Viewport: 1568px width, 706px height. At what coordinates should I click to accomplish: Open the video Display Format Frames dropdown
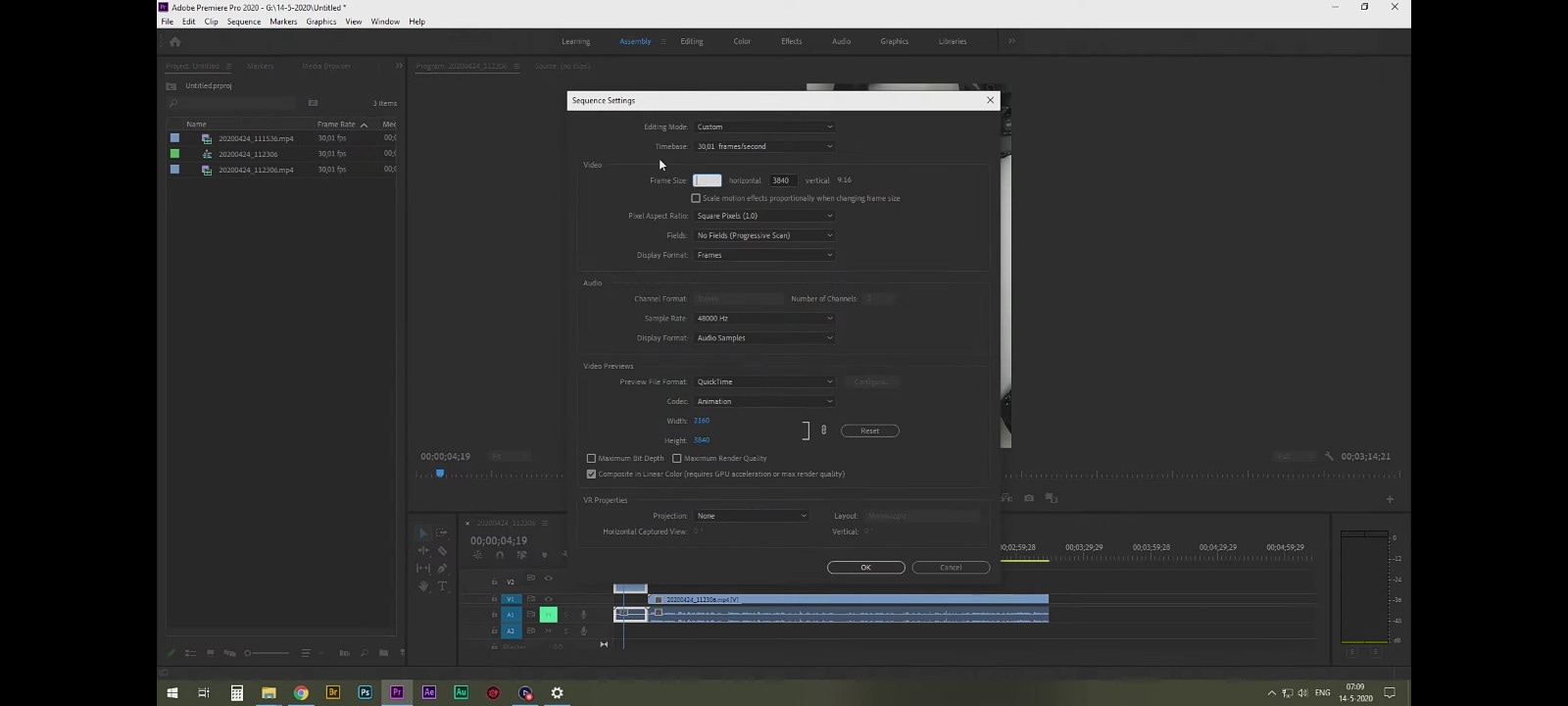(x=764, y=255)
